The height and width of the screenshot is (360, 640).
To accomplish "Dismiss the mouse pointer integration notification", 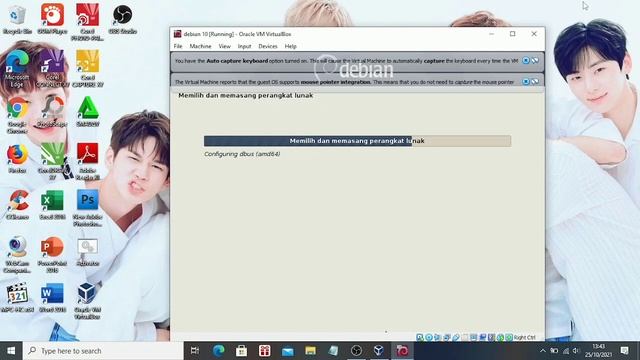I will (526, 82).
